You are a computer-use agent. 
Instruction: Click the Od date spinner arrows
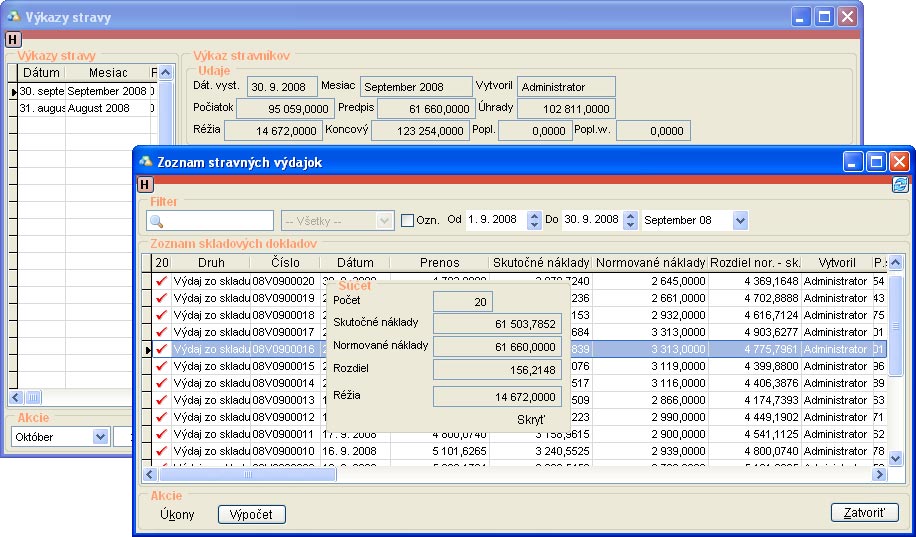534,220
